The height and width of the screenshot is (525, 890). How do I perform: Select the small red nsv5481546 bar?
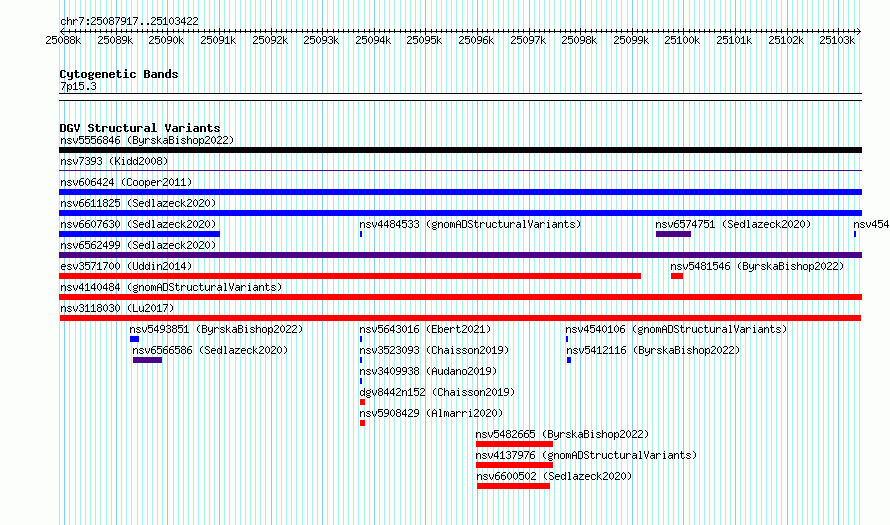coord(677,276)
